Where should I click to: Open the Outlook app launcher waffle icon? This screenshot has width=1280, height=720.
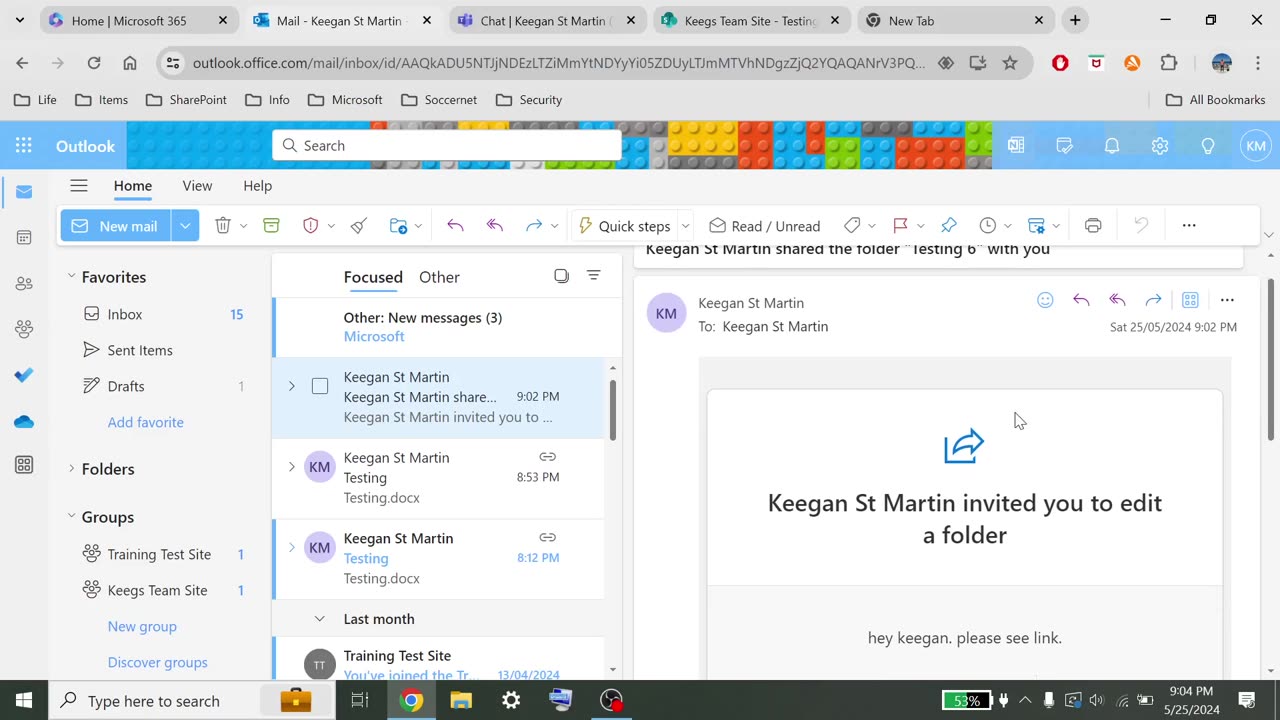pos(24,146)
